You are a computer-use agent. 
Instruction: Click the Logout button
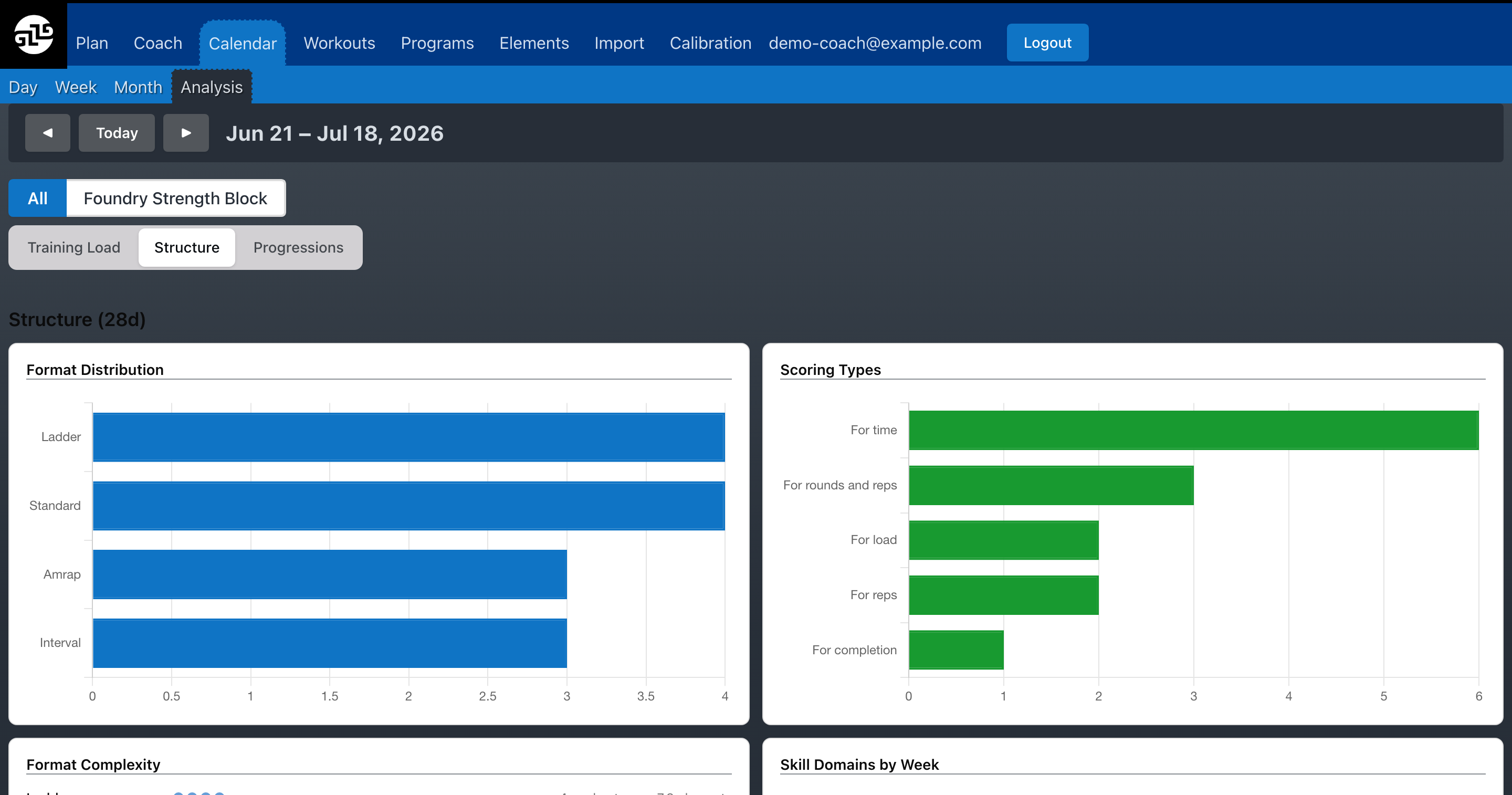click(1048, 43)
